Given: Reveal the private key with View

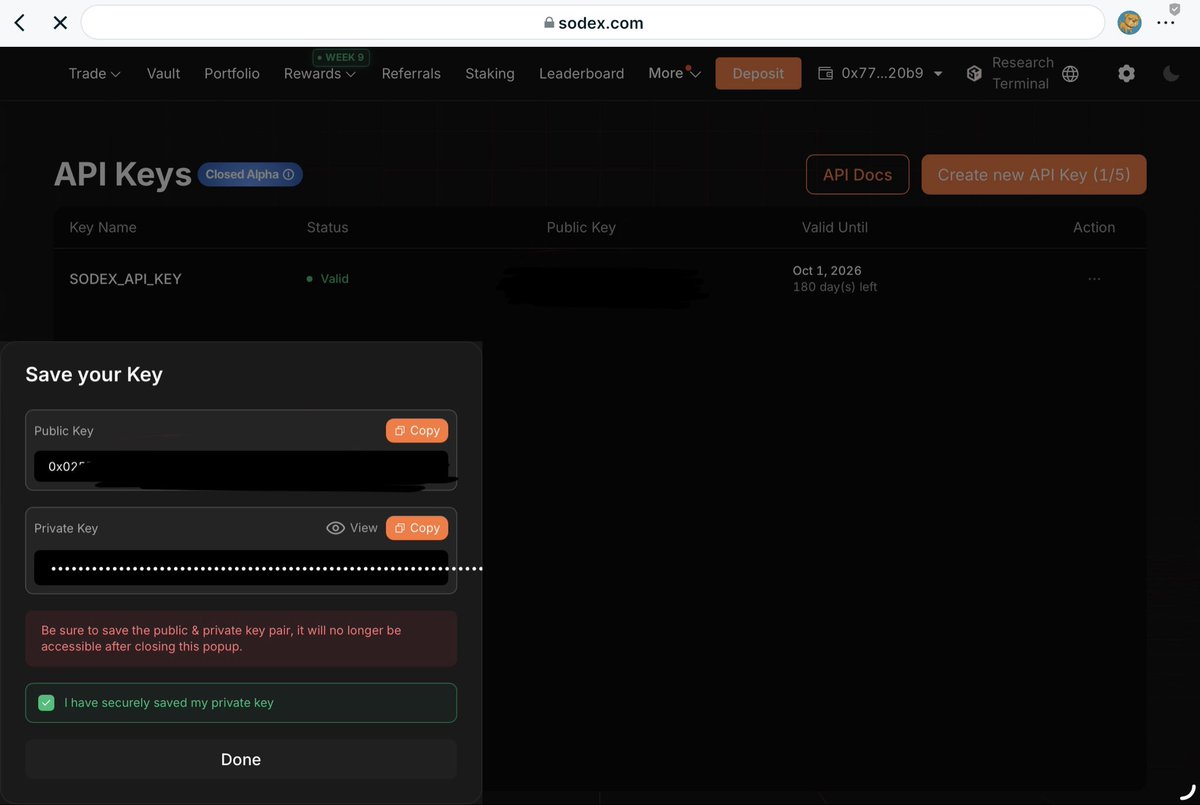Looking at the screenshot, I should coord(352,528).
